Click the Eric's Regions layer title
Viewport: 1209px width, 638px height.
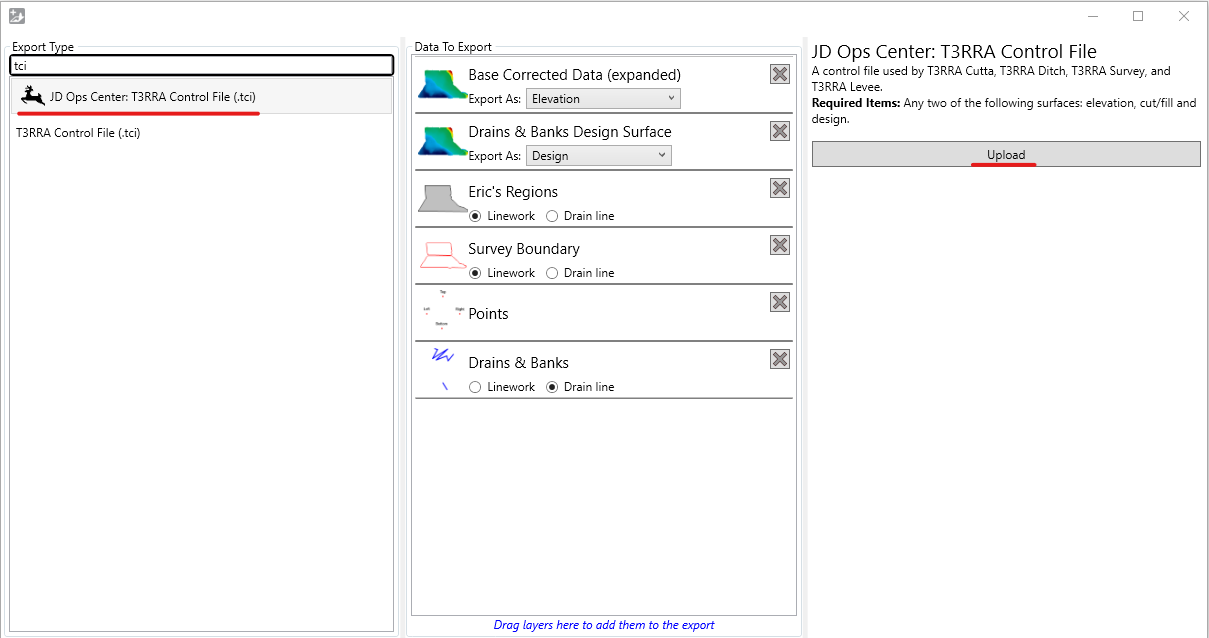tap(513, 192)
